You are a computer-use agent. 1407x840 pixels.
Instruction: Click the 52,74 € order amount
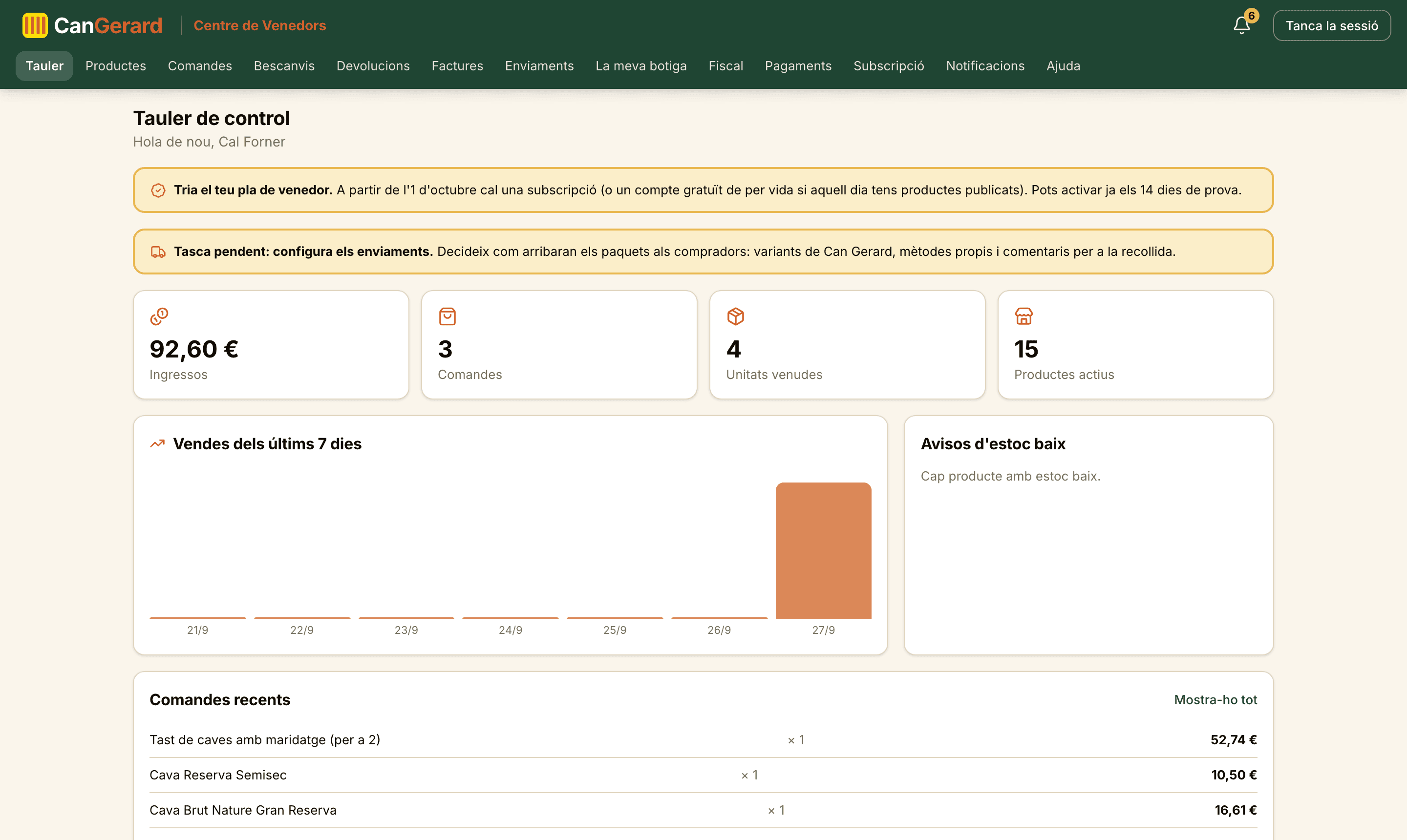(1234, 740)
